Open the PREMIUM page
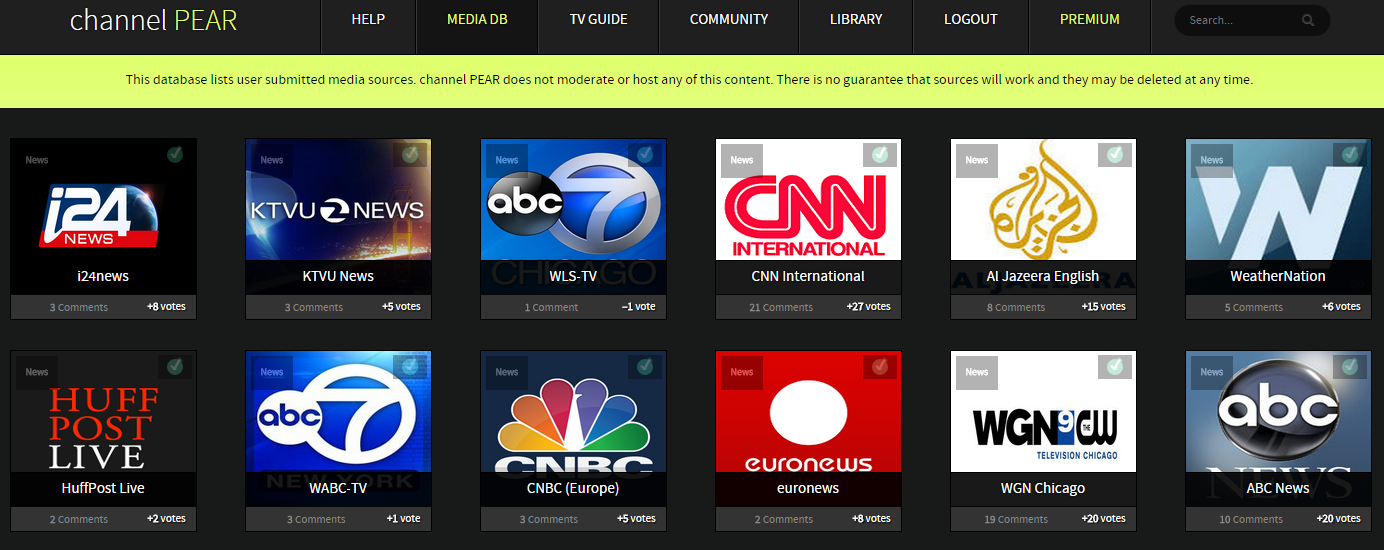 click(1090, 19)
